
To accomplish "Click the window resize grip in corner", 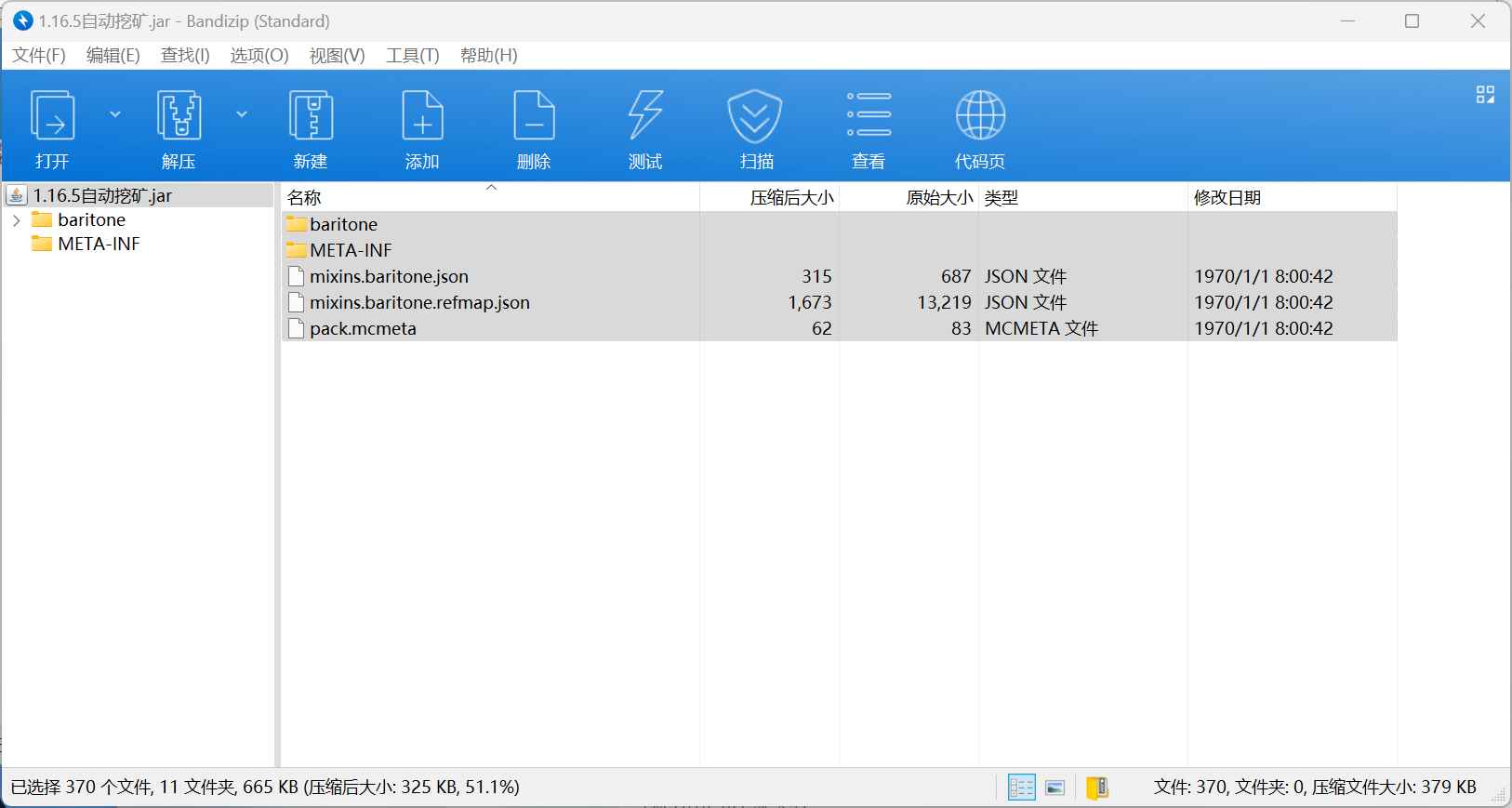I will (x=1499, y=795).
